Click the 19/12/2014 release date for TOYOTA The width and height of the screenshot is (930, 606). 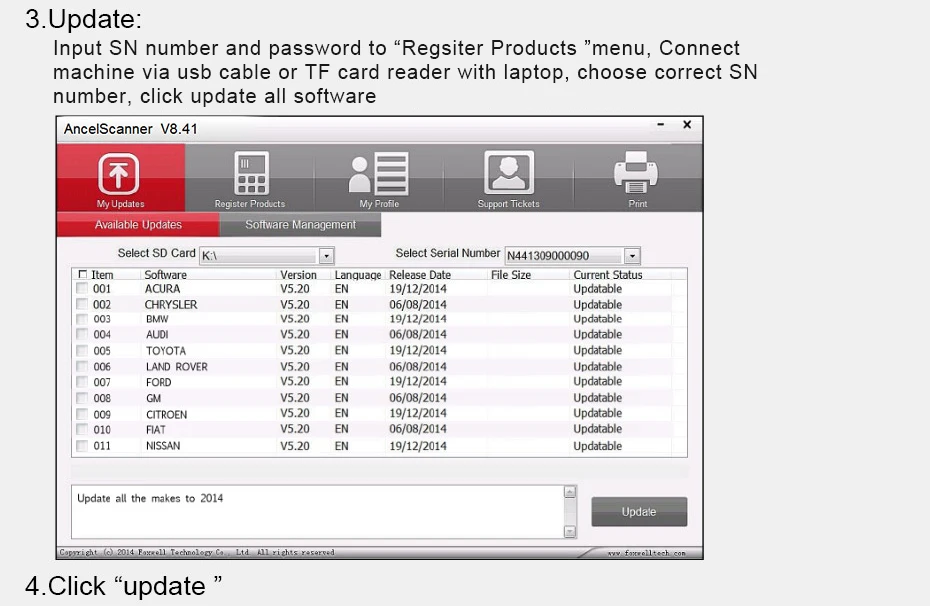pyautogui.click(x=418, y=350)
